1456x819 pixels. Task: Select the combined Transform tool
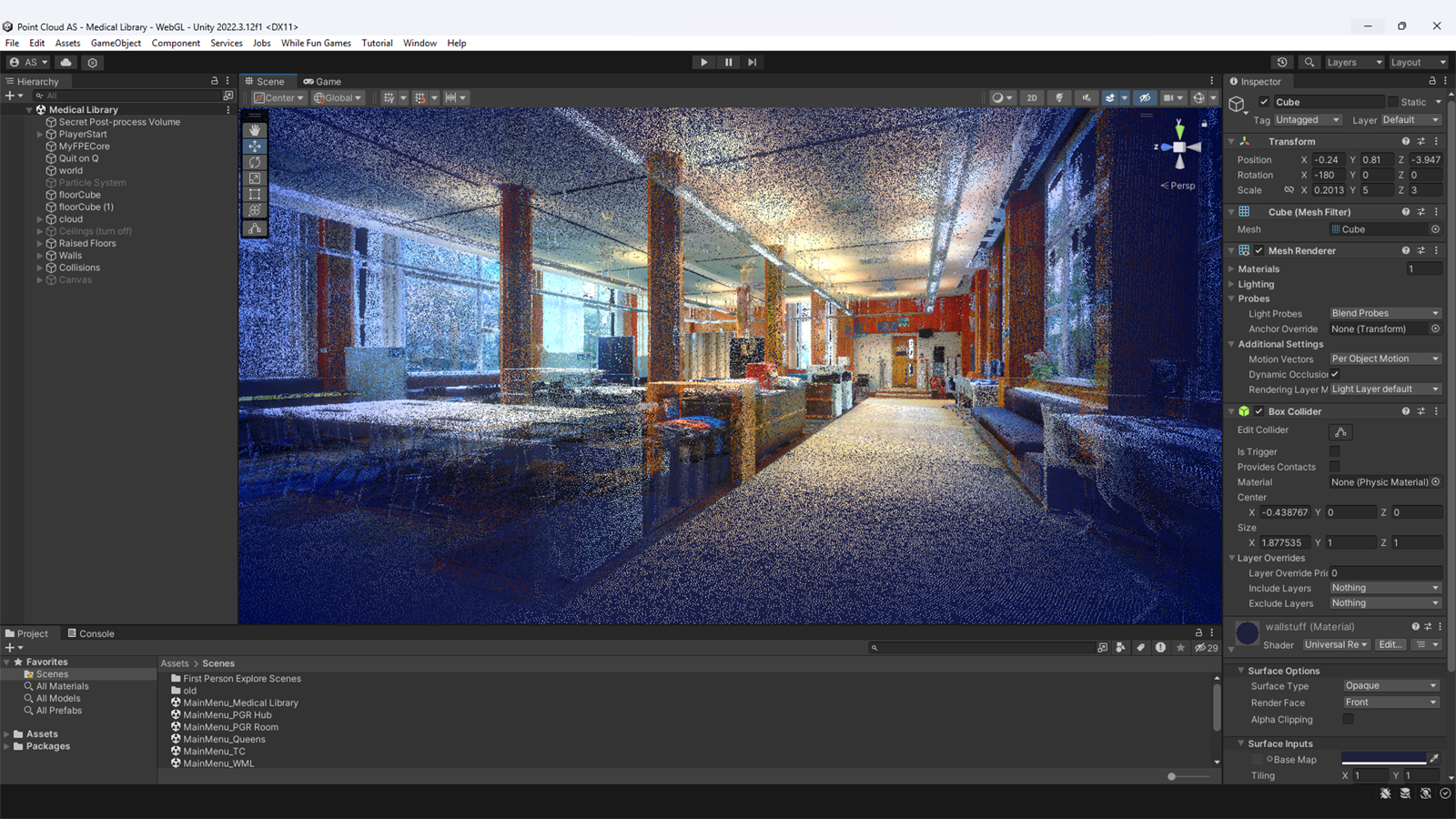255,210
